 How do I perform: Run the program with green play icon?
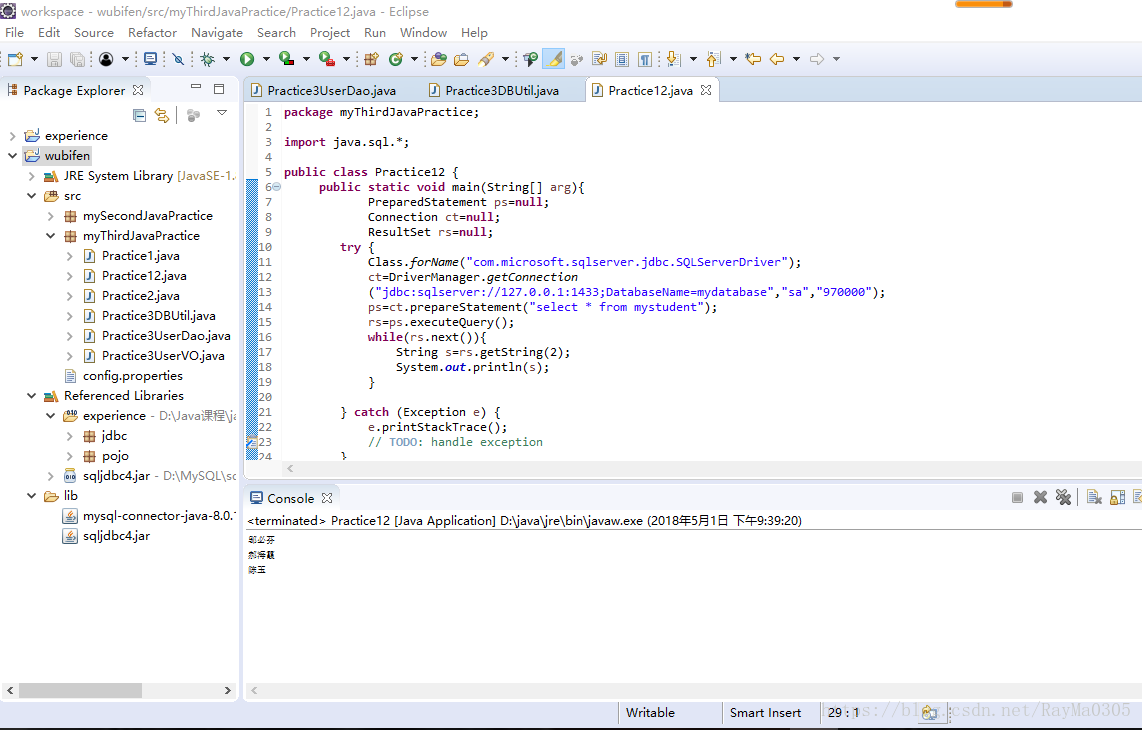[x=247, y=59]
